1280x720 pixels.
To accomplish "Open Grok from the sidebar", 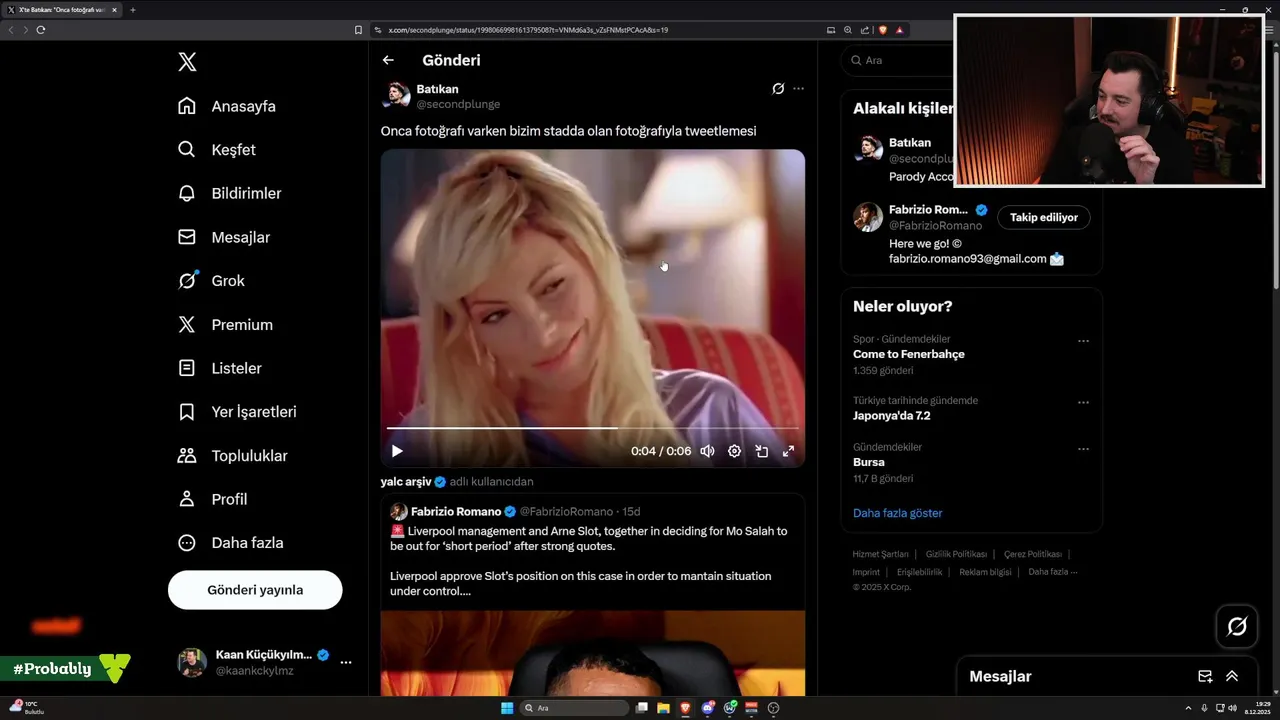I will [x=211, y=281].
